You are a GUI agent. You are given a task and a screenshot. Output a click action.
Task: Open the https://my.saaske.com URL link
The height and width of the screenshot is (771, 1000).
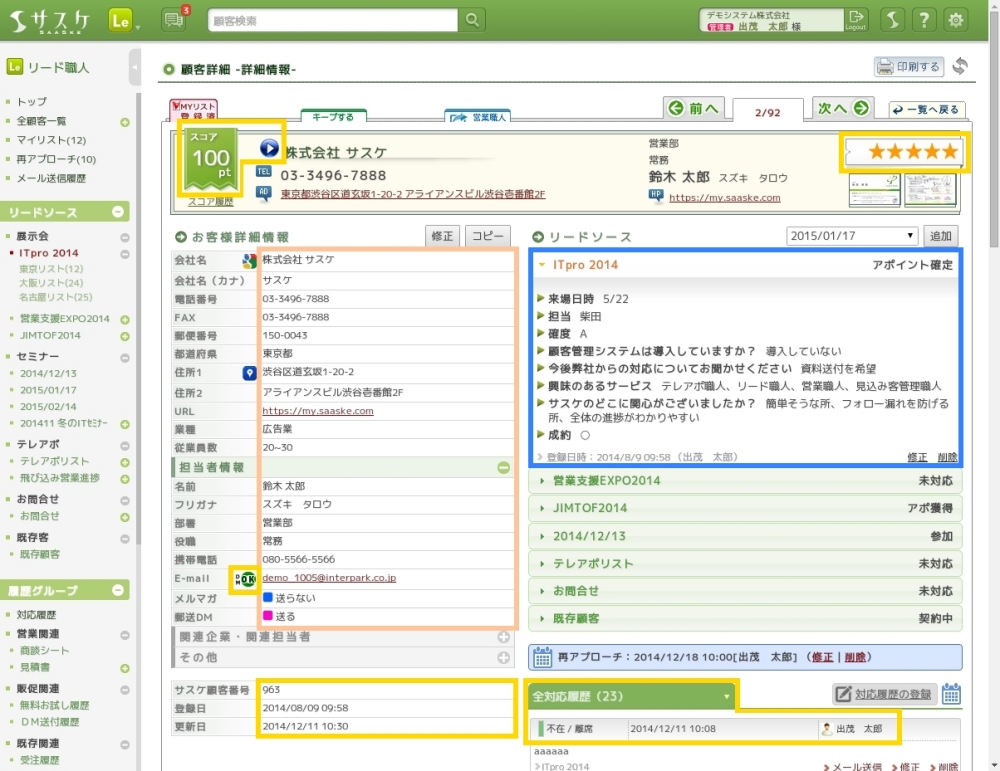click(318, 411)
